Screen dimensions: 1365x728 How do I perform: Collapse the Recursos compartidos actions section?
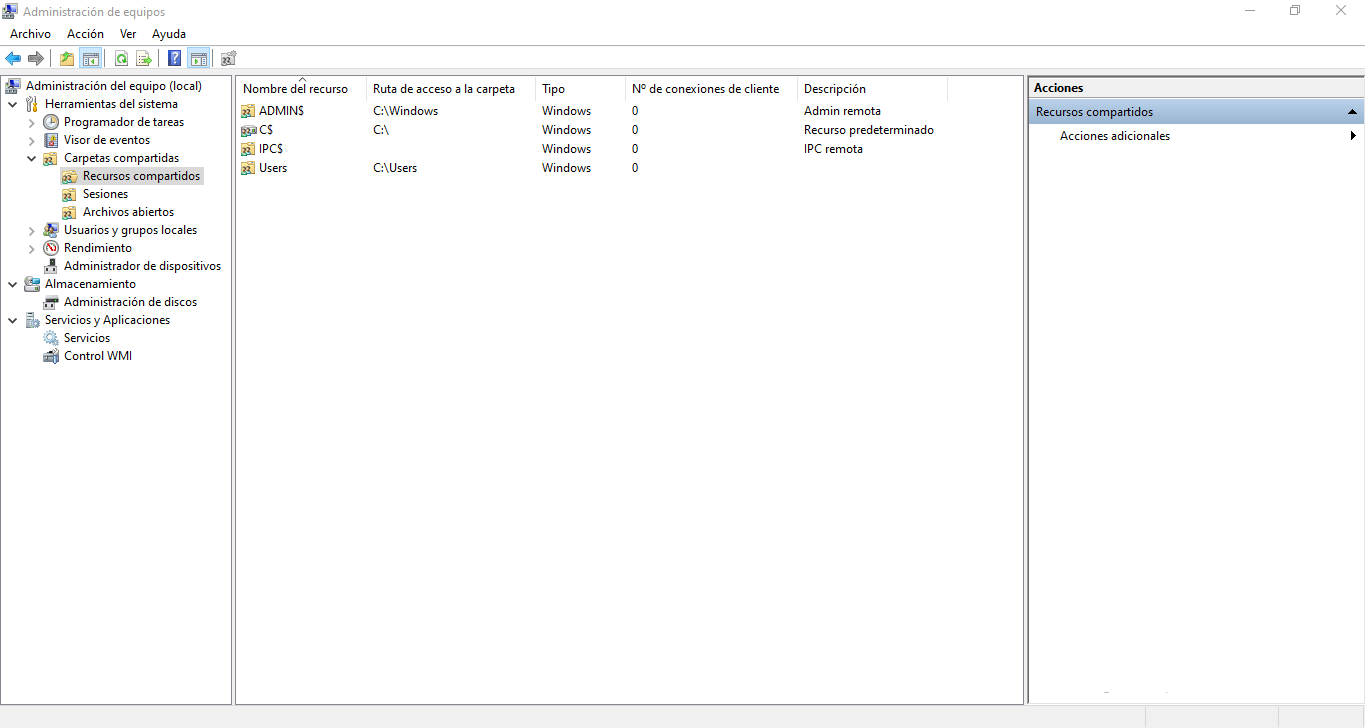(1352, 112)
